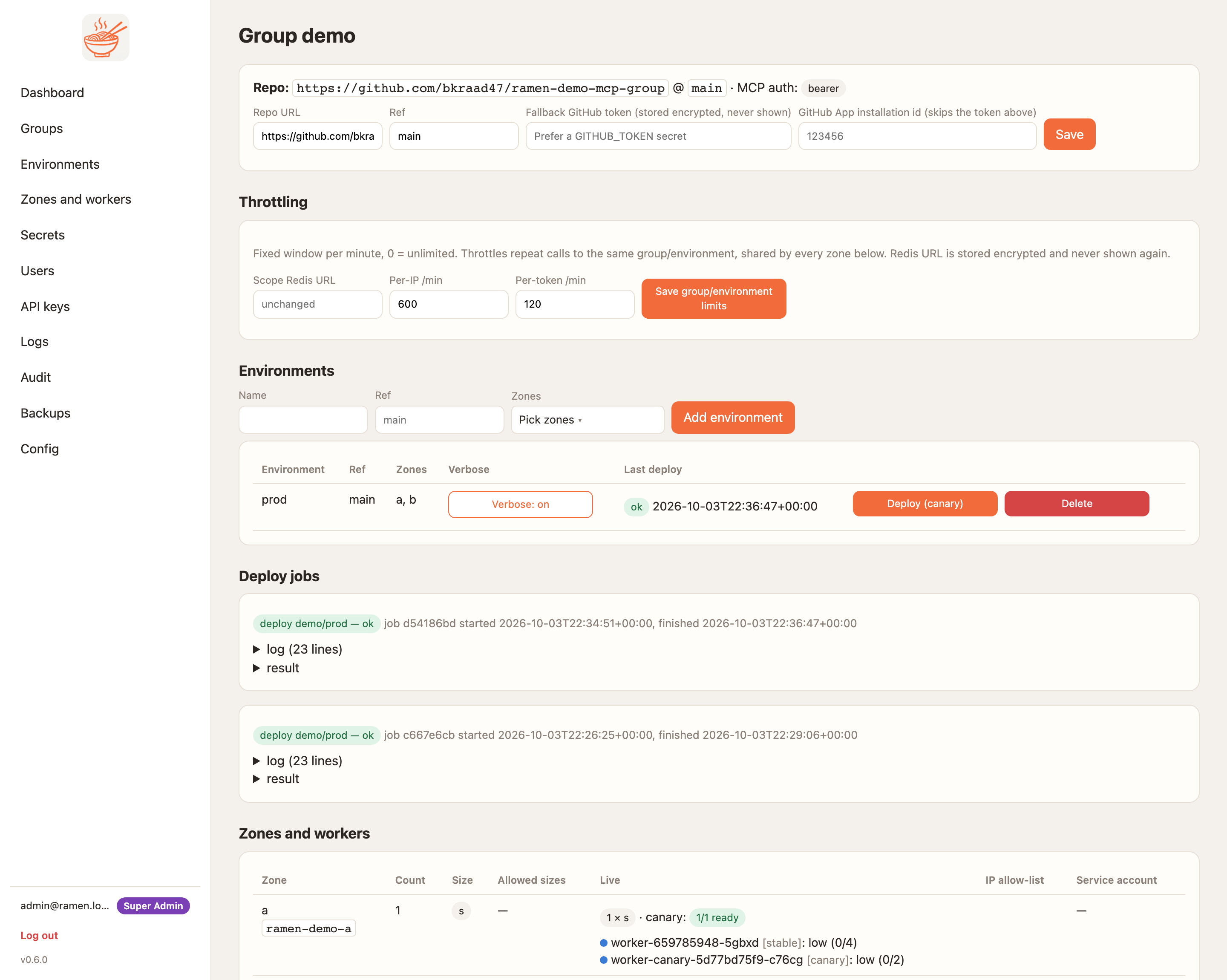Click the 1 × s live badge

617,917
